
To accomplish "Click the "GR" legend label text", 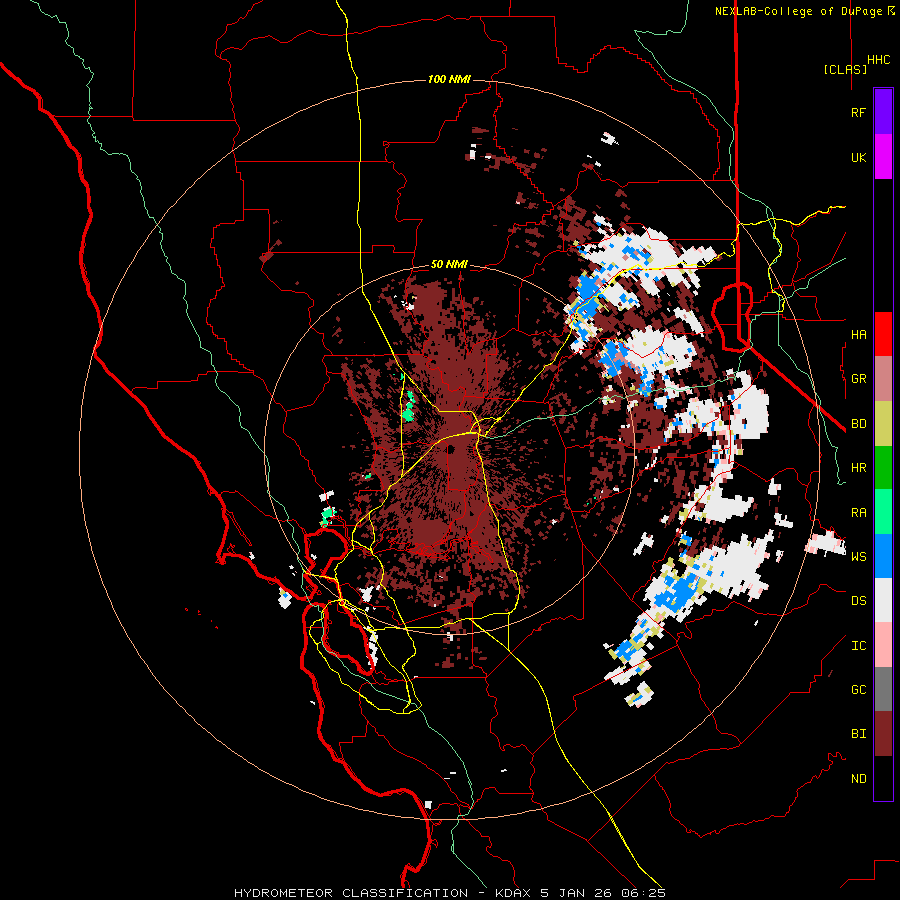I will (x=858, y=379).
